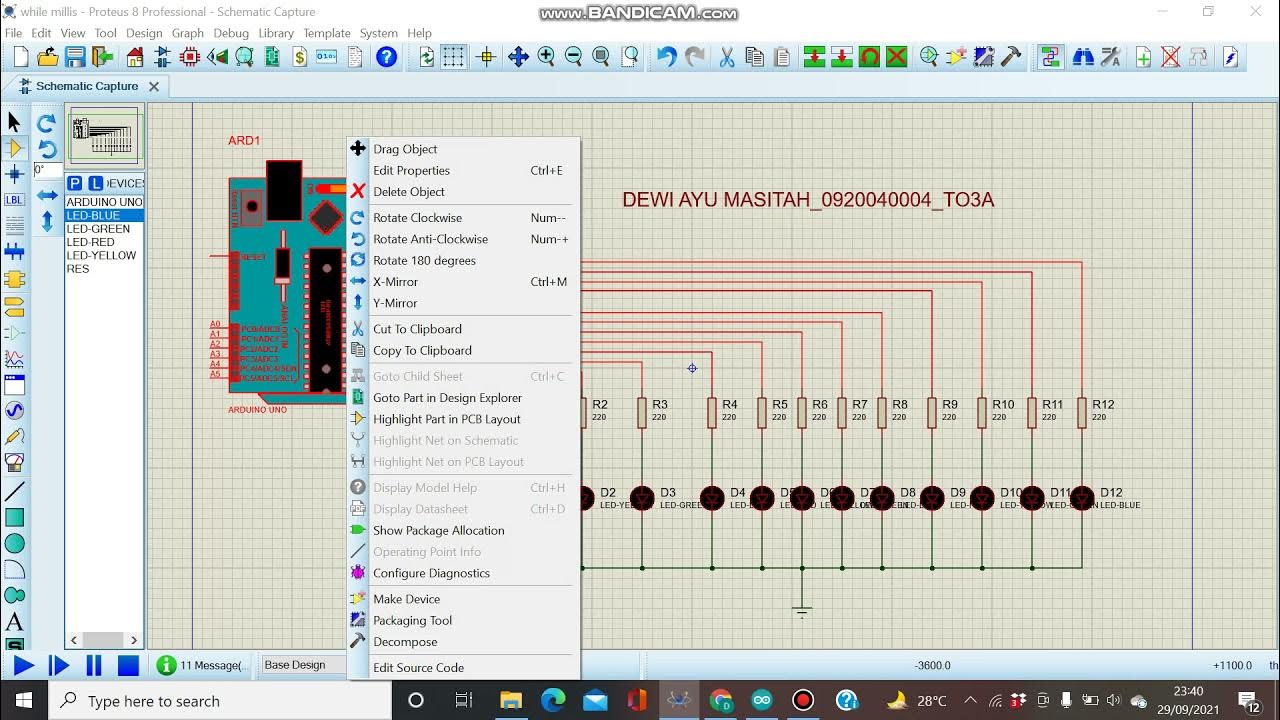Image resolution: width=1280 pixels, height=720 pixels.
Task: Click the Pan/Center view arrows icon
Action: 518,58
